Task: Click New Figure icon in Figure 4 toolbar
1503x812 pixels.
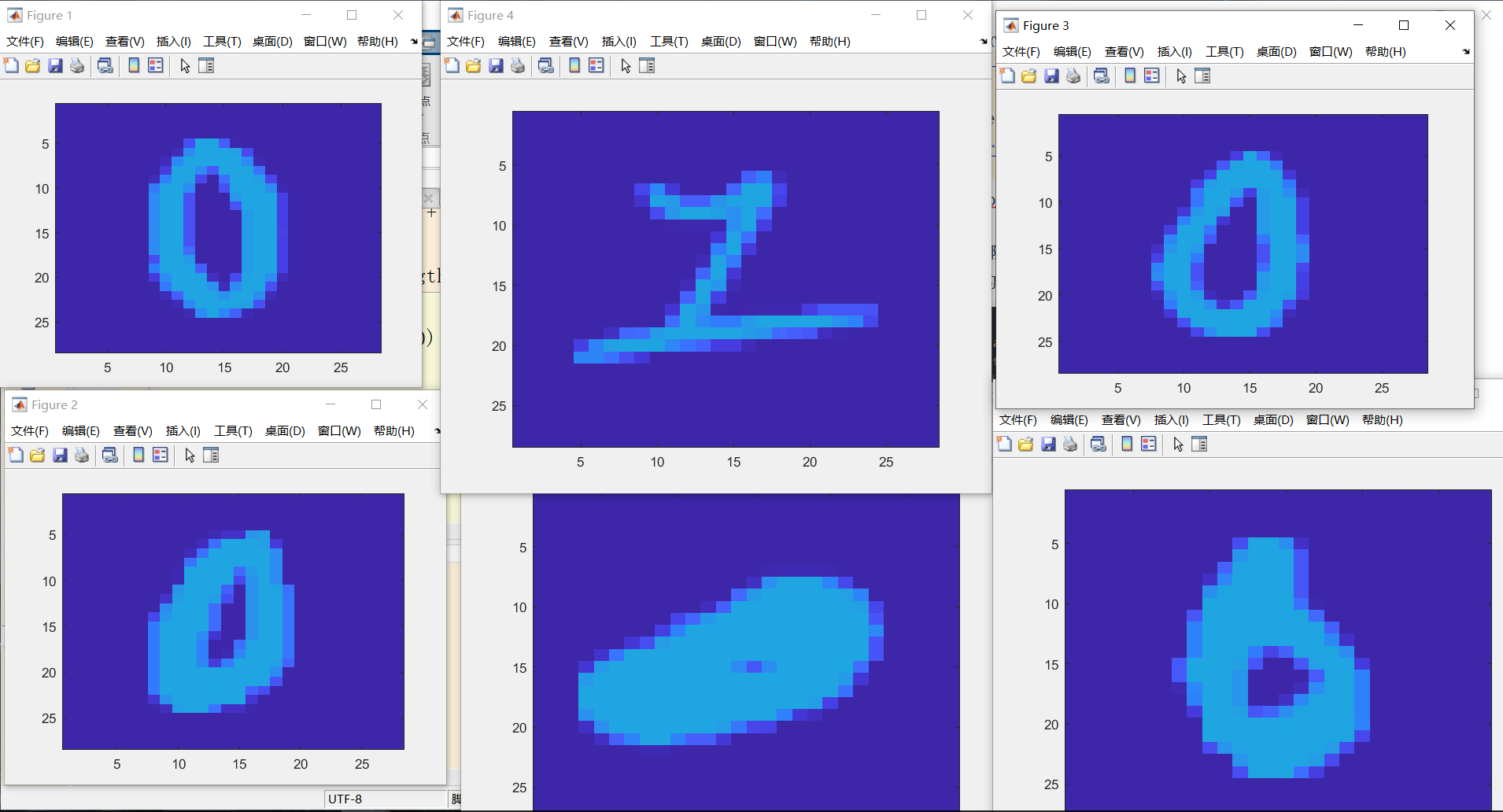Action: (x=452, y=65)
